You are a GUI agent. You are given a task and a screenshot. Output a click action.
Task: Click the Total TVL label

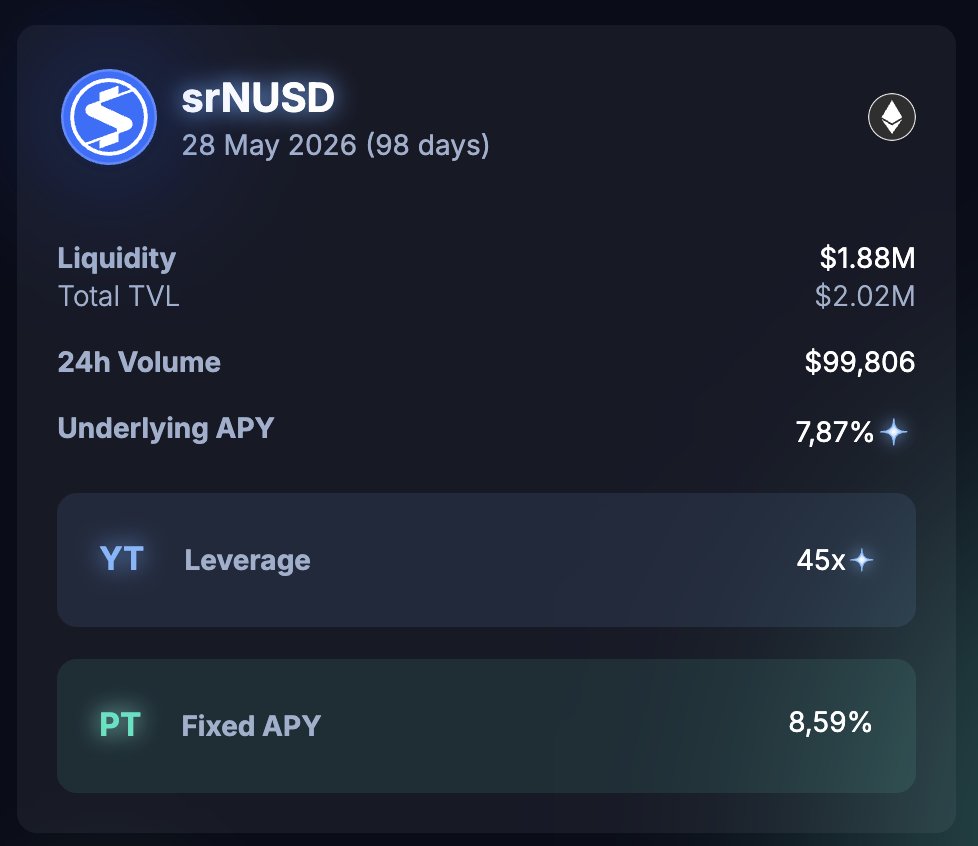pos(119,296)
